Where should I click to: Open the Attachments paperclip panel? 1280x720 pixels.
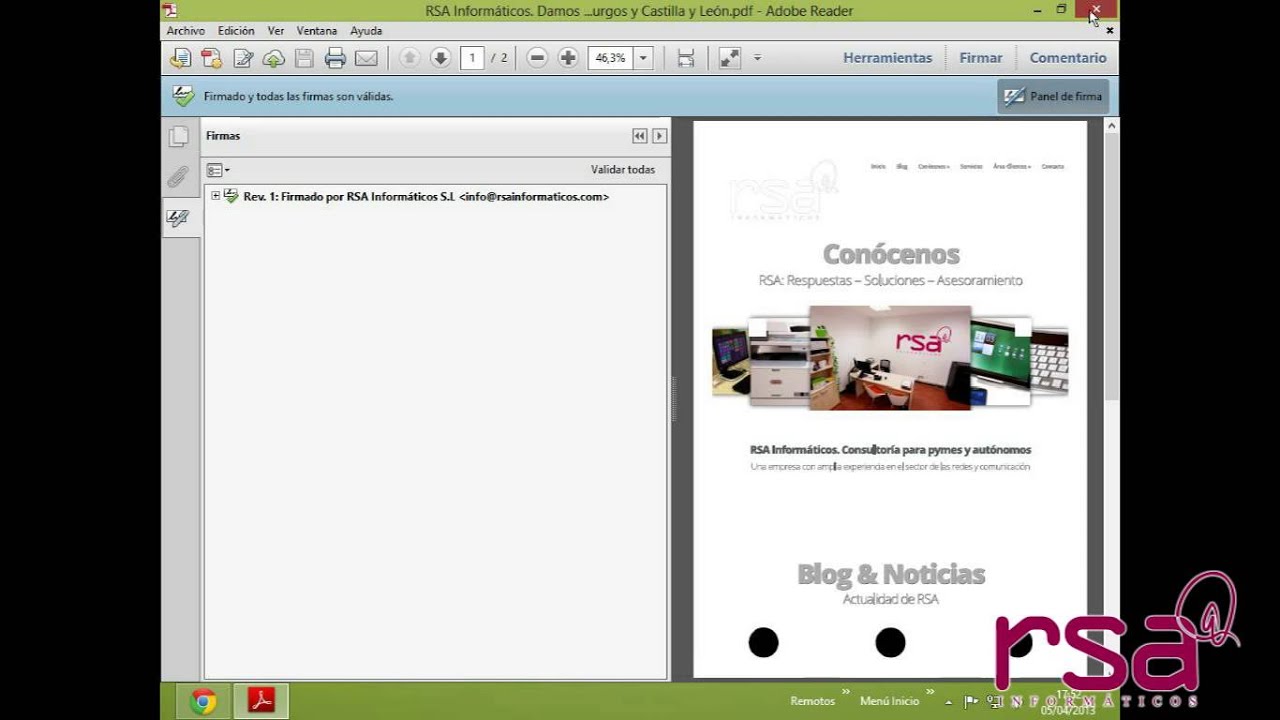point(178,177)
